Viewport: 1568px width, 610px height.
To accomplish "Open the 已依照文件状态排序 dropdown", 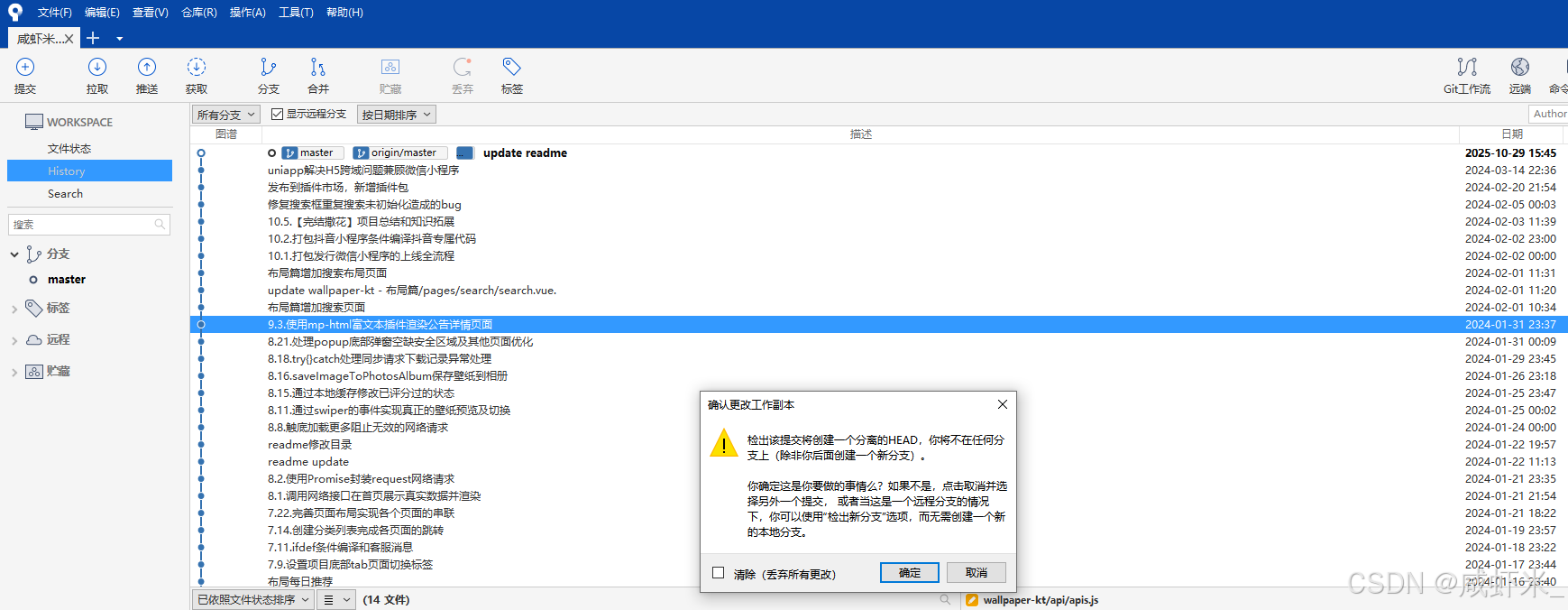I will [252, 599].
